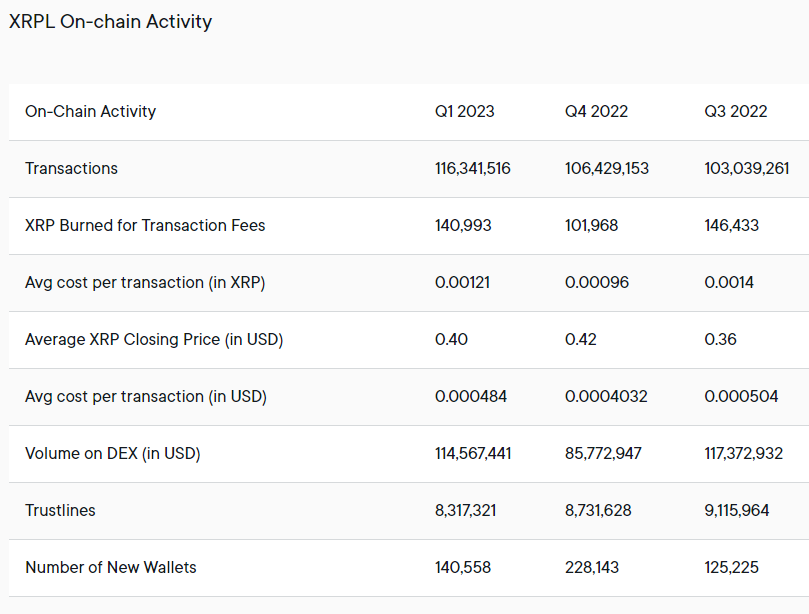Click Avg cost per transaction (in USD) label
This screenshot has height=614, width=809.
click(145, 396)
